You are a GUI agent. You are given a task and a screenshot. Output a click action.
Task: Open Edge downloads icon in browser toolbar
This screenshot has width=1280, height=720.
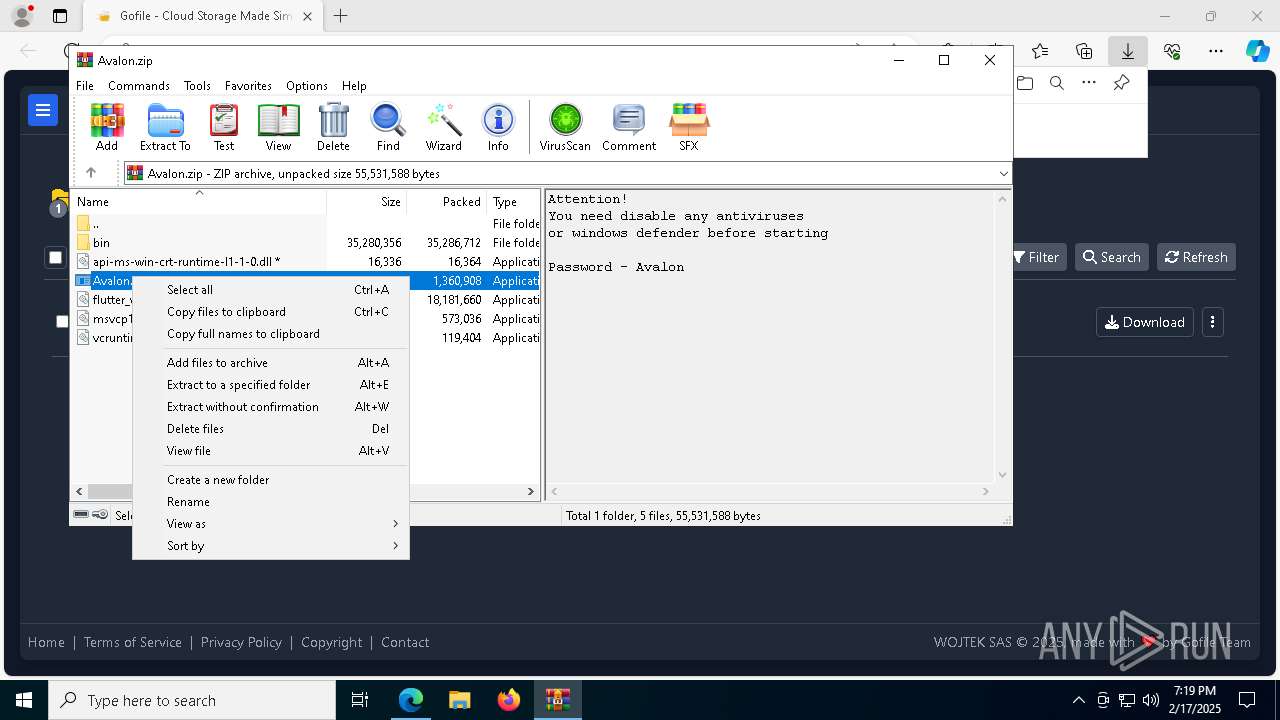pos(1127,51)
